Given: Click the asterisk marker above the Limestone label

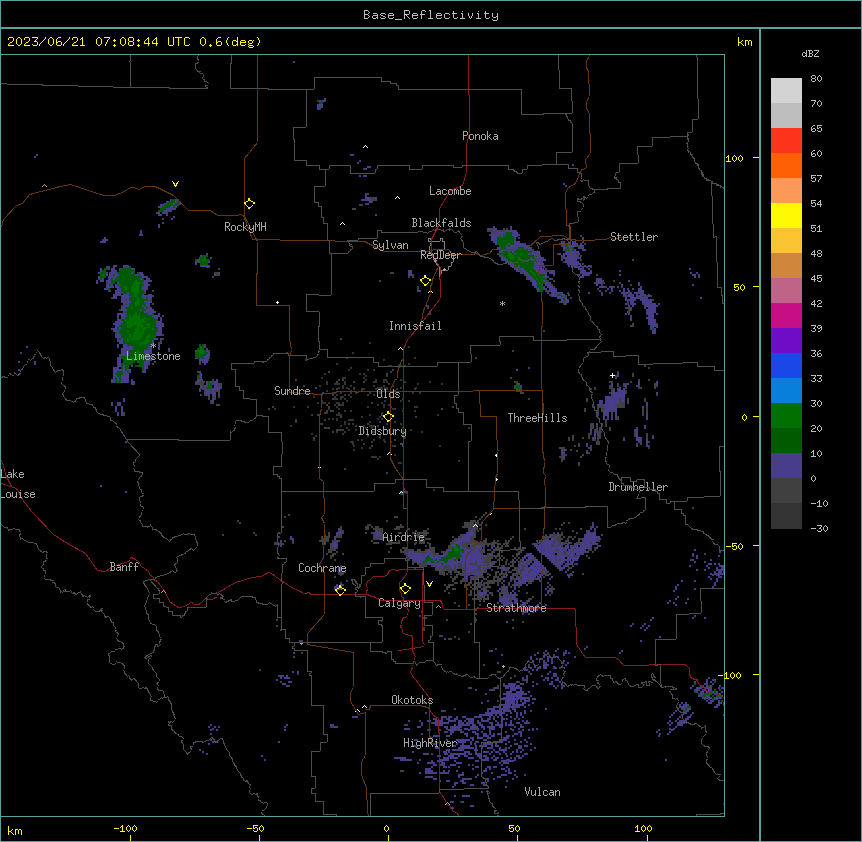Looking at the screenshot, I should pos(153,345).
